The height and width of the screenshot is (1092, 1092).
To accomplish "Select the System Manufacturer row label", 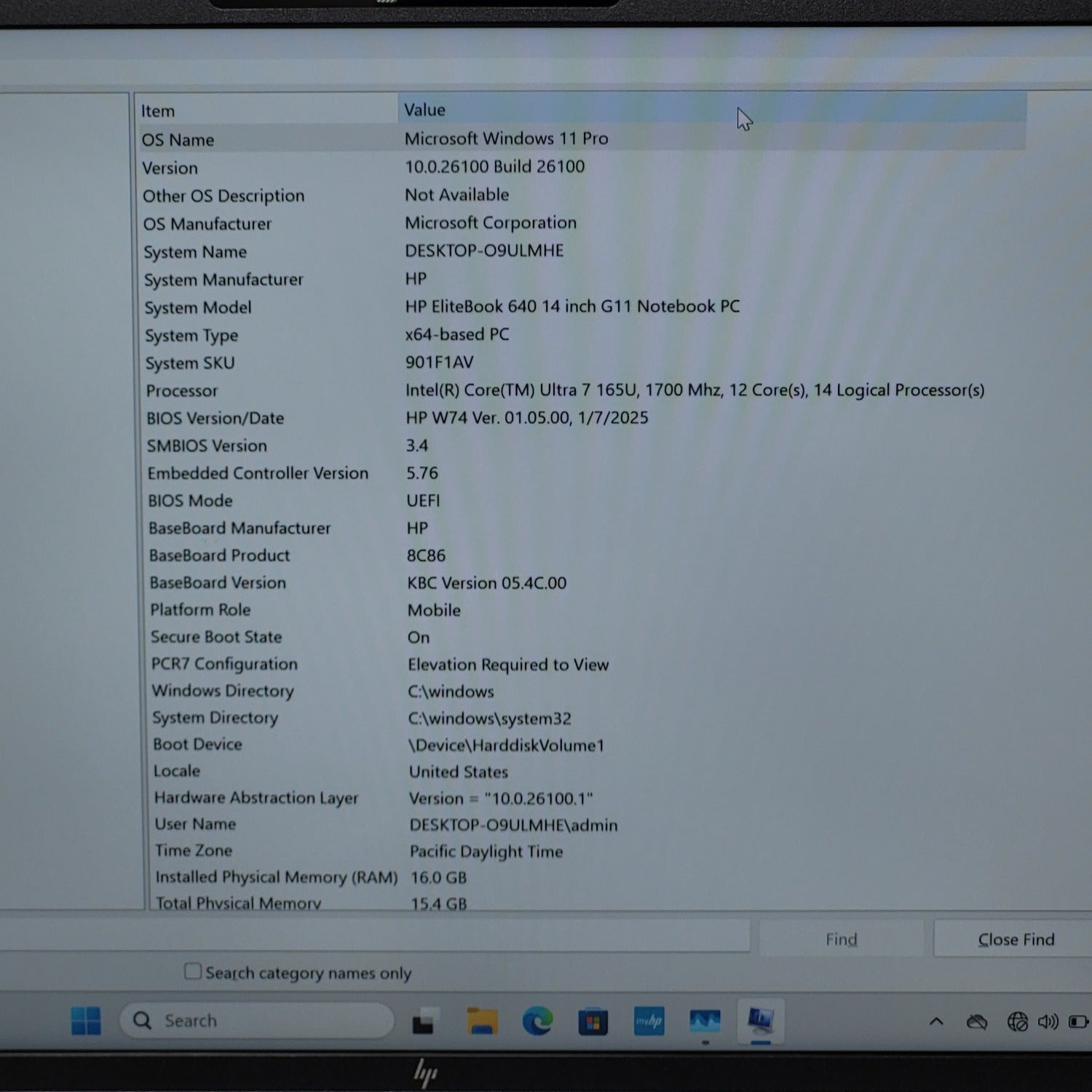I will (x=223, y=280).
